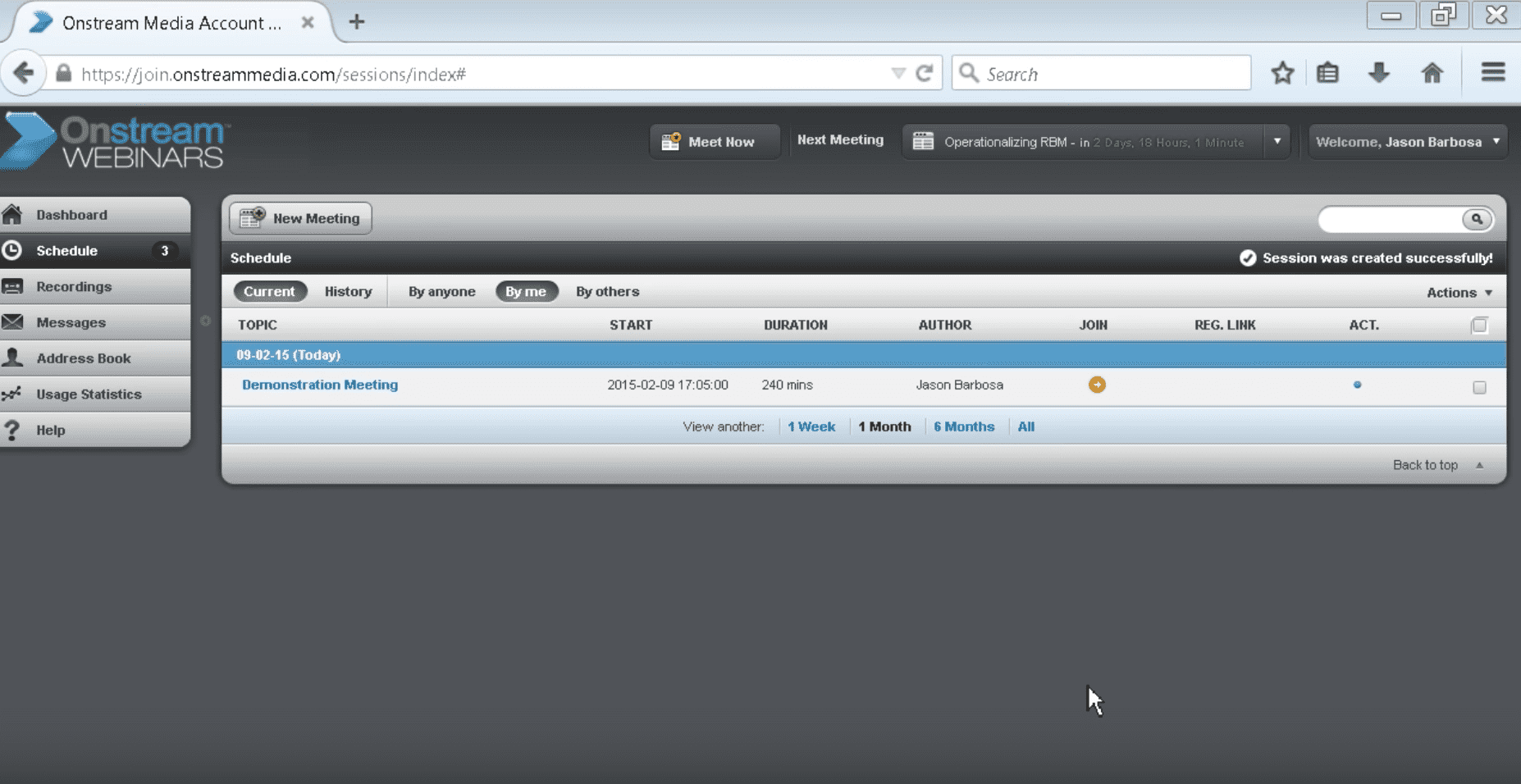Image resolution: width=1521 pixels, height=784 pixels.
Task: Tick the checkbox for the Demonstration Meeting row
Action: [1479, 387]
